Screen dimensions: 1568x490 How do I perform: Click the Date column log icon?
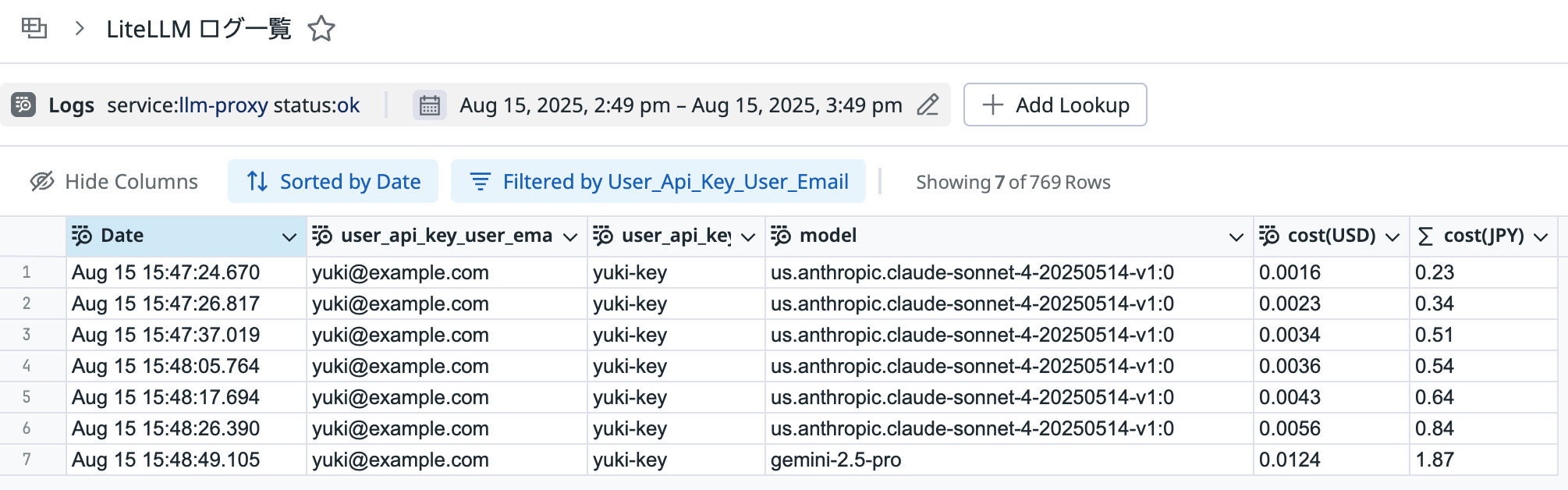82,236
